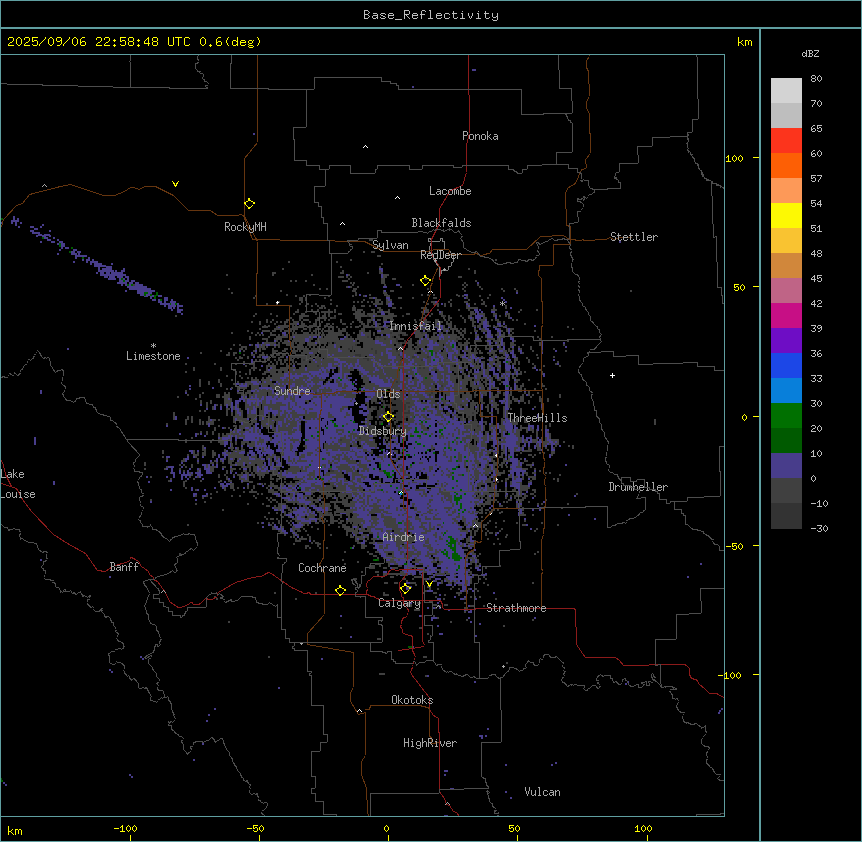
Task: Click the RedDeer city label
Action: click(x=440, y=255)
